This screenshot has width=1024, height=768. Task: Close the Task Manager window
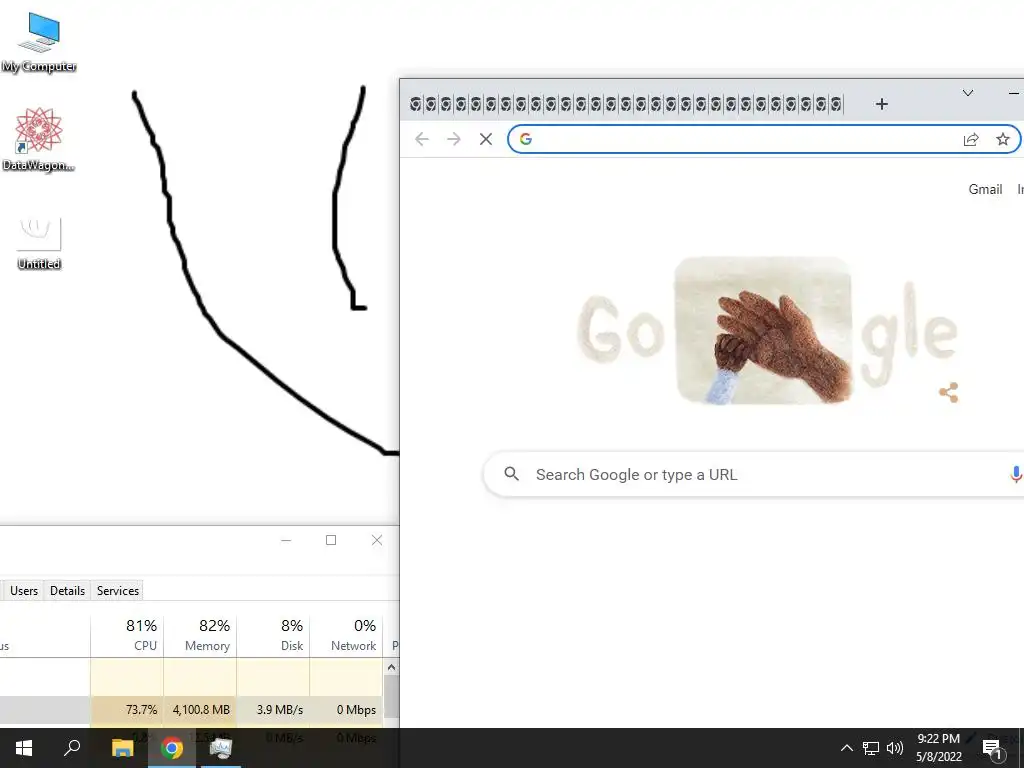tap(377, 540)
